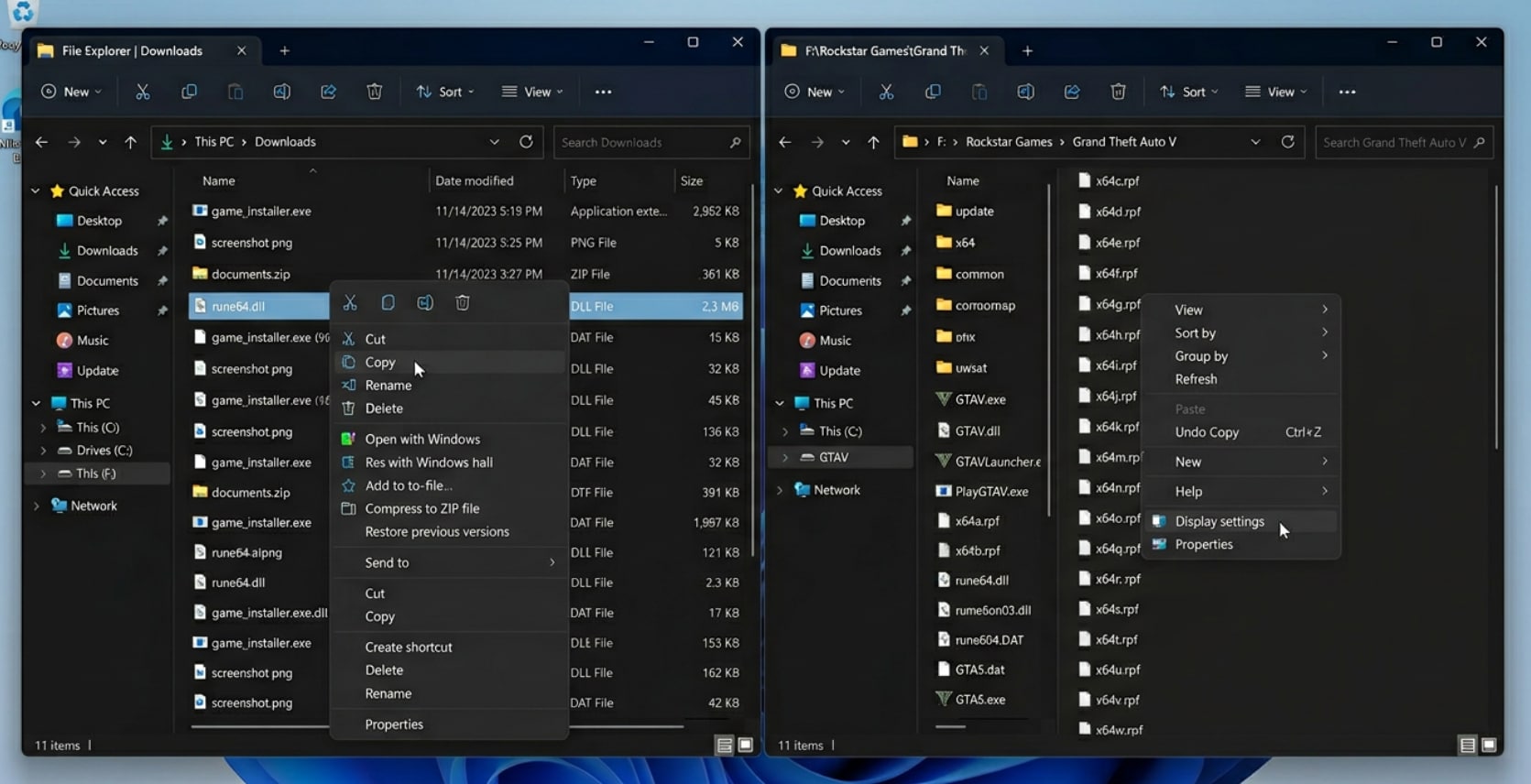
Task: Click Cut icon in Downloads window toolbar
Action: pos(142,92)
